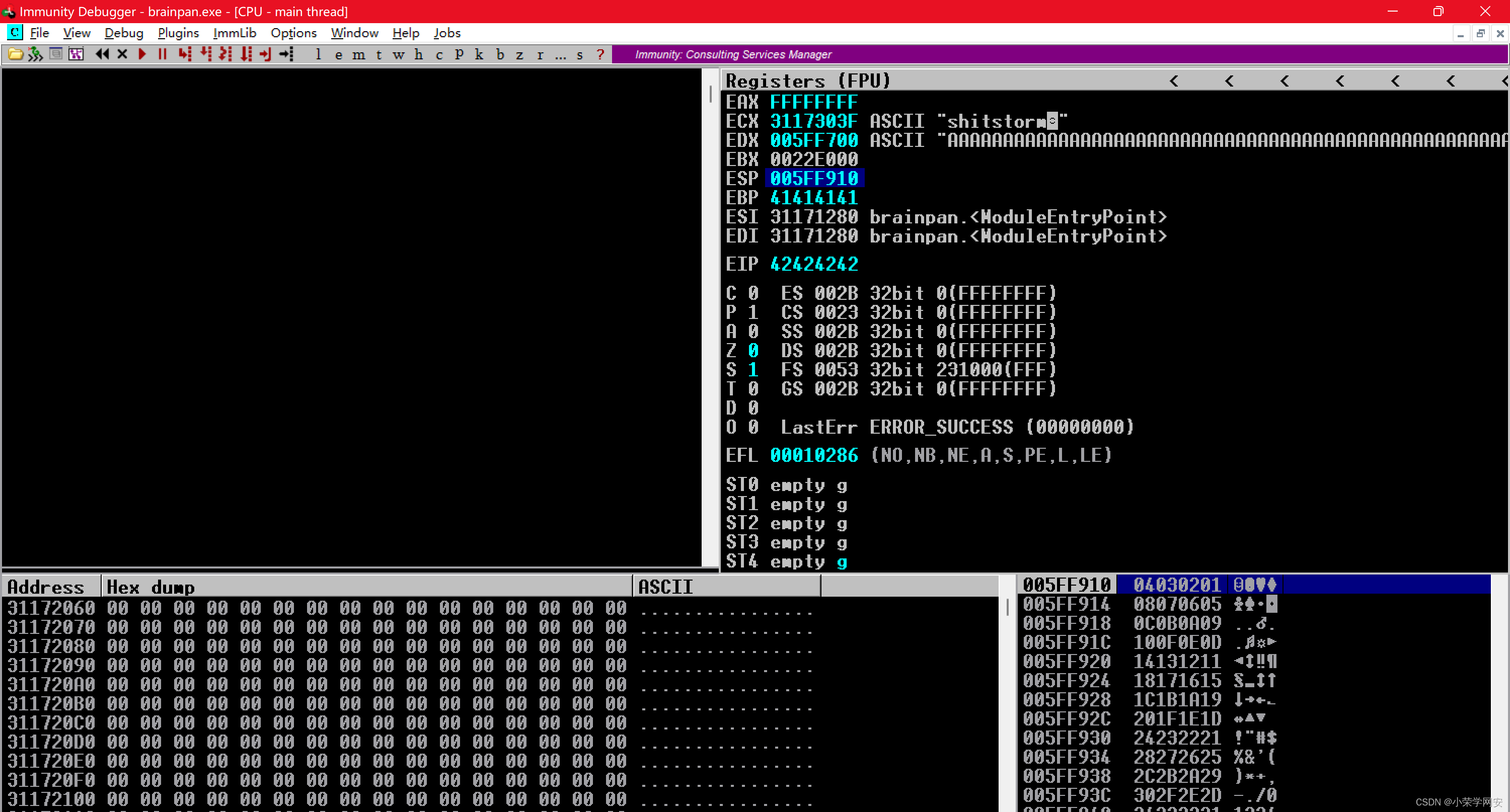Click Trace into toolbar icon
This screenshot has height=812, width=1510.
(x=225, y=54)
